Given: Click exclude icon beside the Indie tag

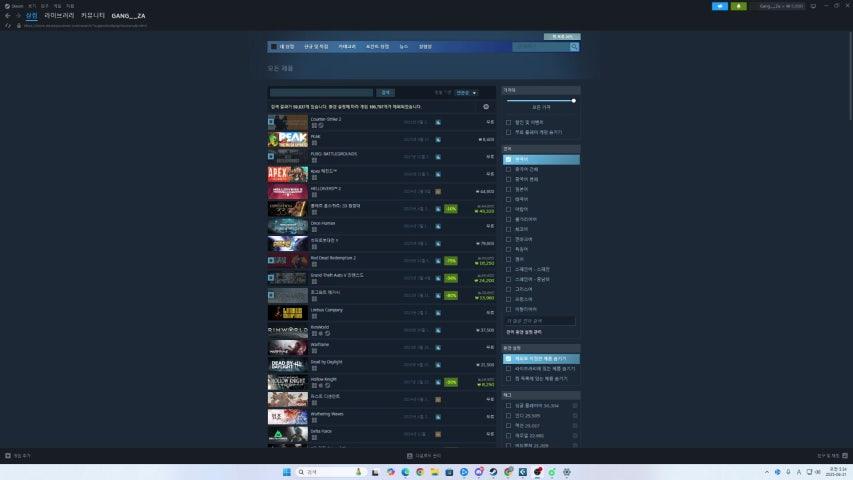Looking at the screenshot, I should coord(575,416).
